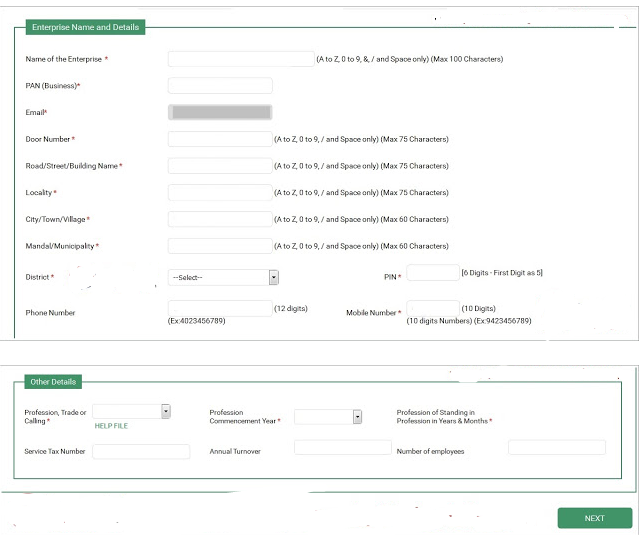Click the PIN input field
The height and width of the screenshot is (535, 641).
tap(433, 273)
